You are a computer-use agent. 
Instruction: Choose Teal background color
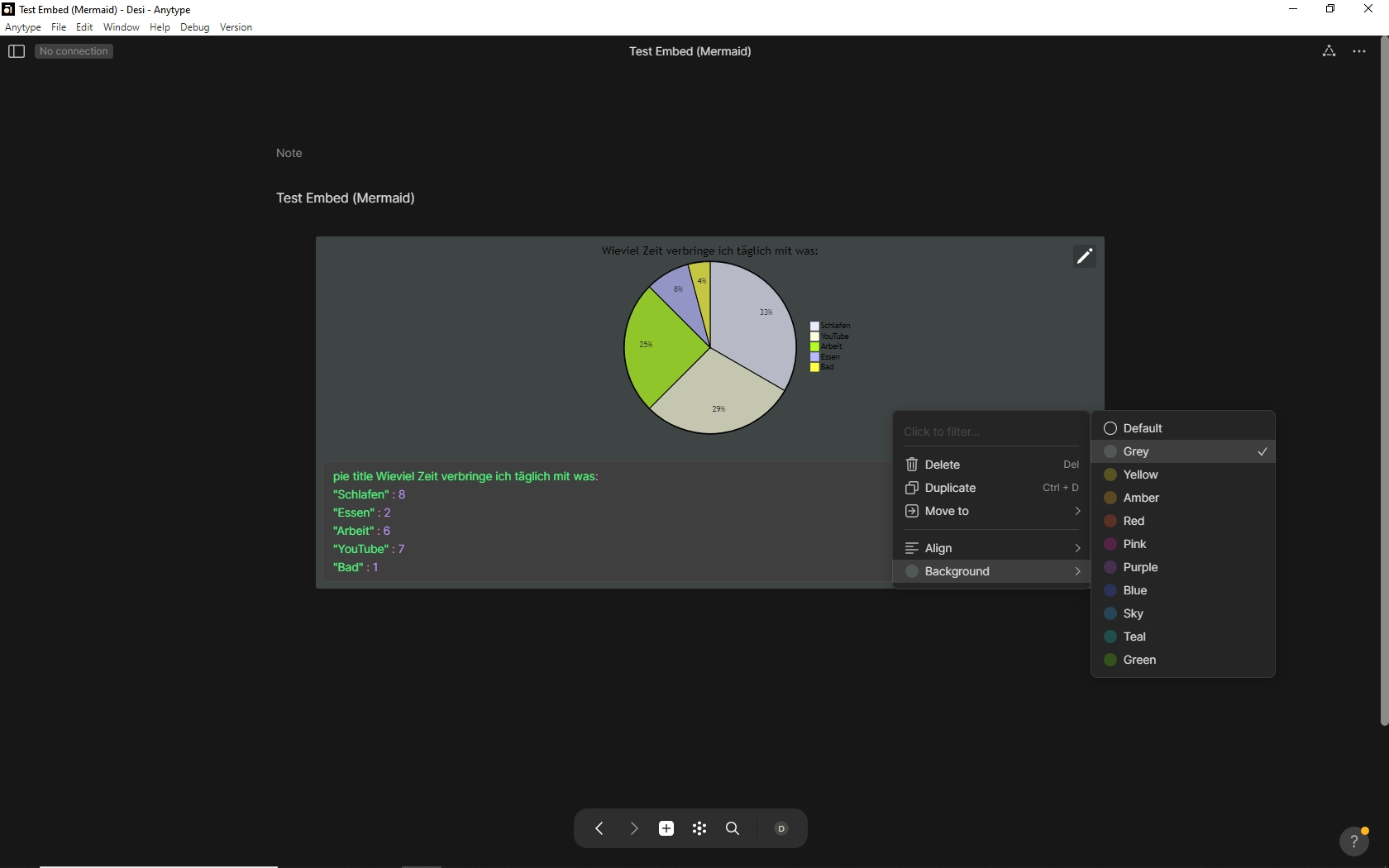1183,637
